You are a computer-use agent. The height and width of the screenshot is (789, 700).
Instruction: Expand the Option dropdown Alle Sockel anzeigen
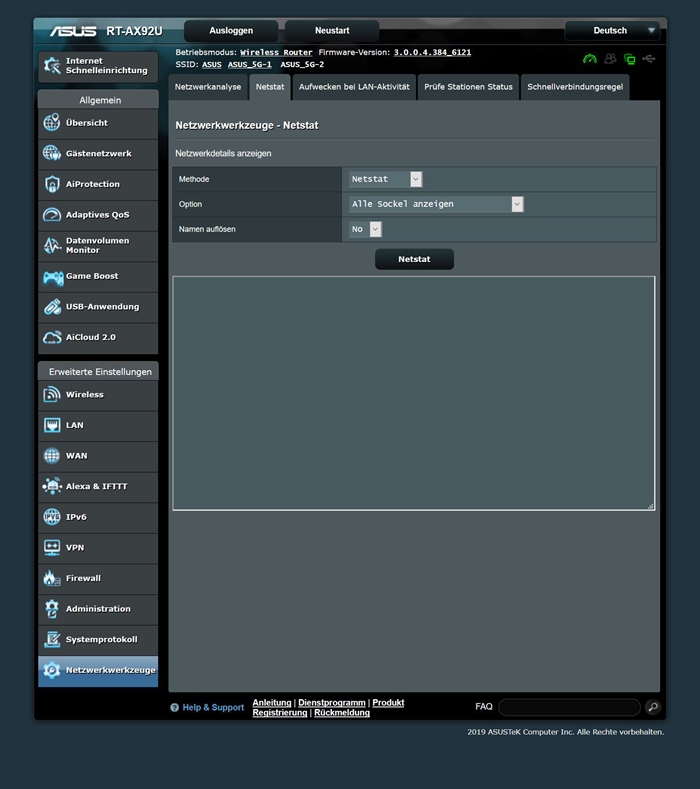coord(436,204)
